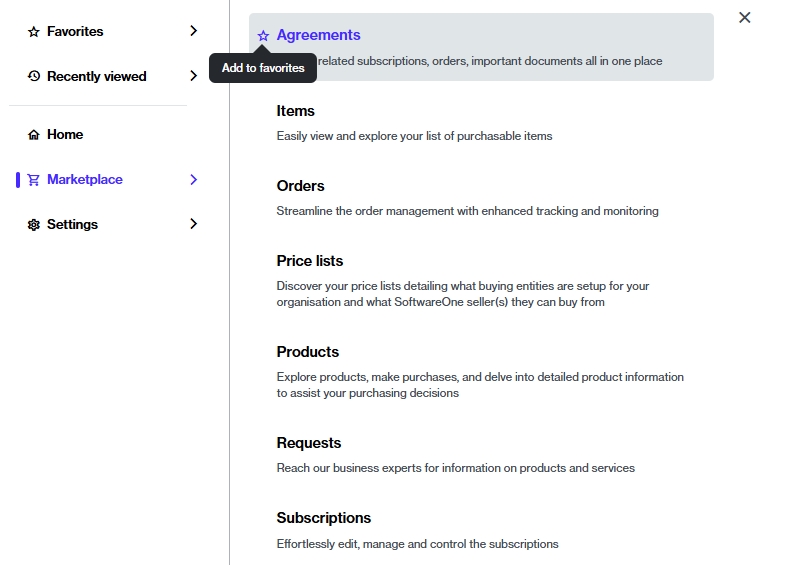Click the Marketplace shopping cart icon

[x=34, y=180]
